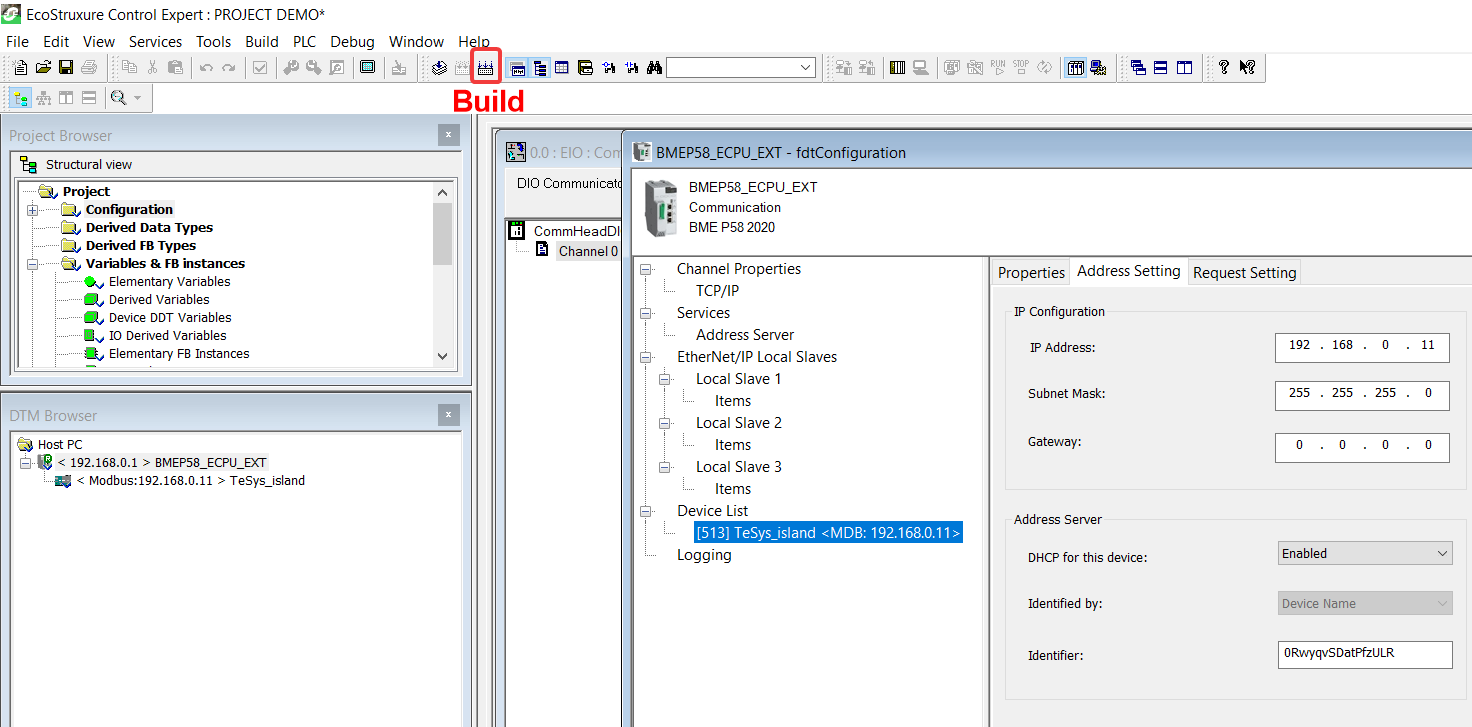Collapse the EtherNet/IP Local Slaves node
1472x727 pixels.
click(x=647, y=357)
